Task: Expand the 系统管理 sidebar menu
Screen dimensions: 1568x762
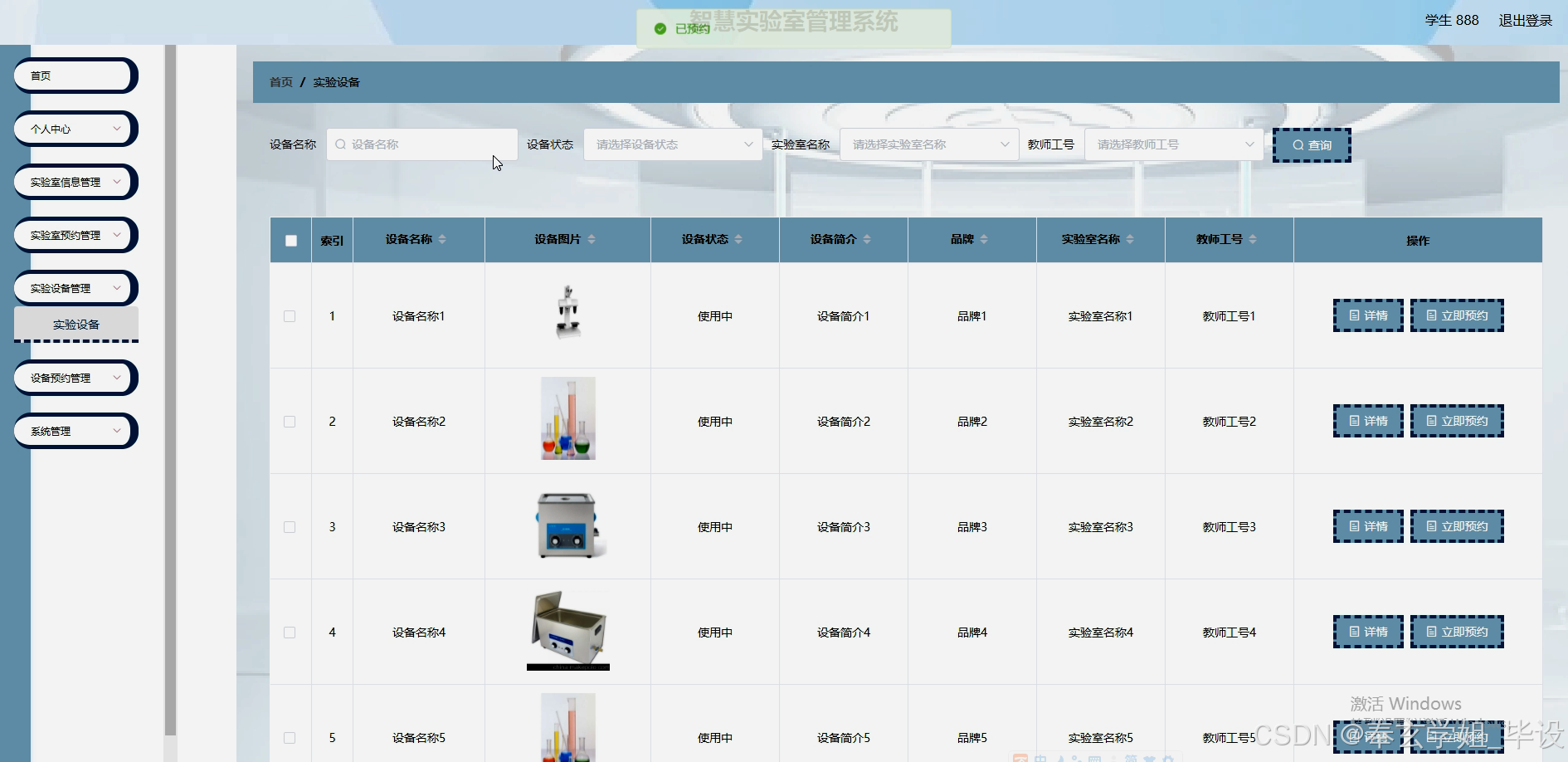Action: click(x=75, y=431)
